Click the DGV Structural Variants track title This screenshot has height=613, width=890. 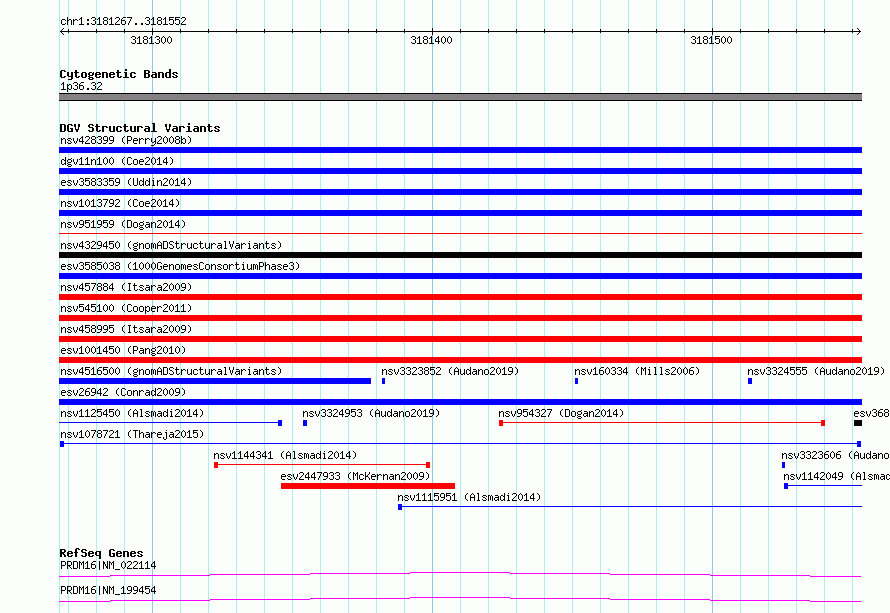140,128
